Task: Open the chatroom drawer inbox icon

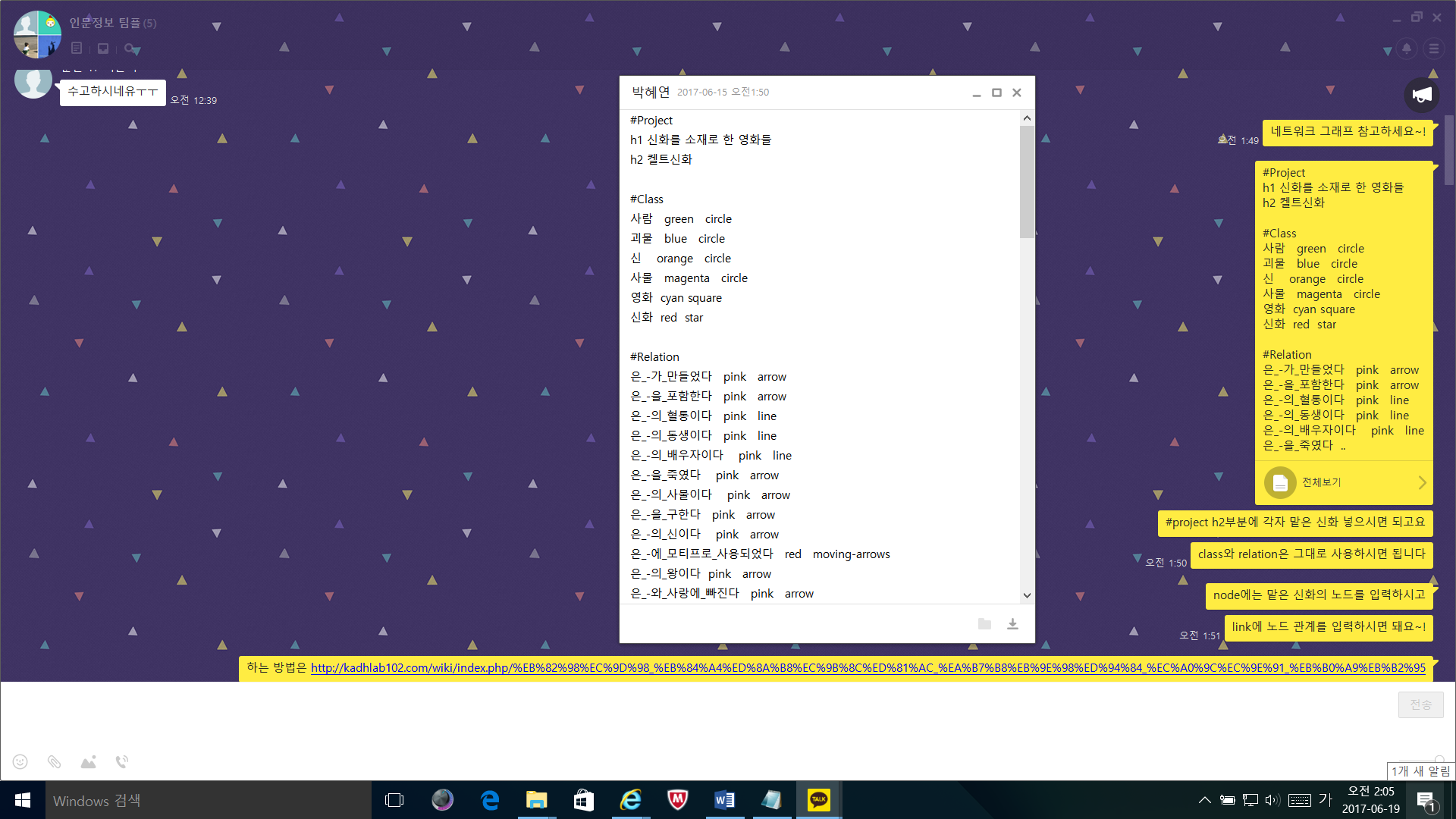Action: pos(103,49)
